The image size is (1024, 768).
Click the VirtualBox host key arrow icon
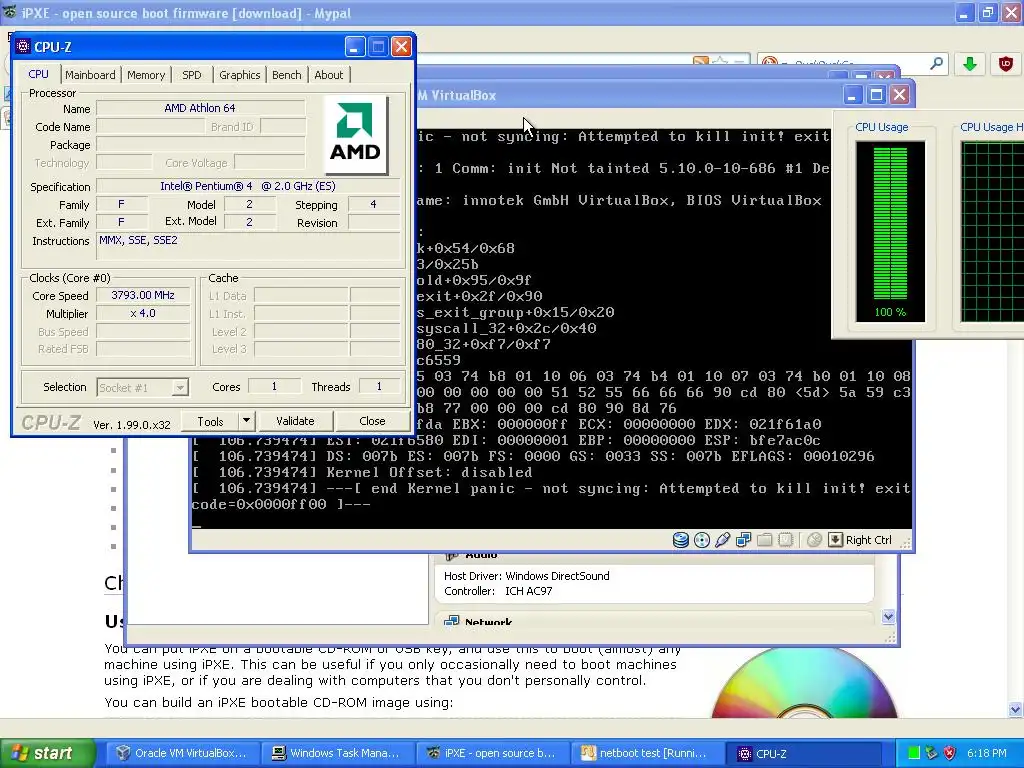point(835,539)
